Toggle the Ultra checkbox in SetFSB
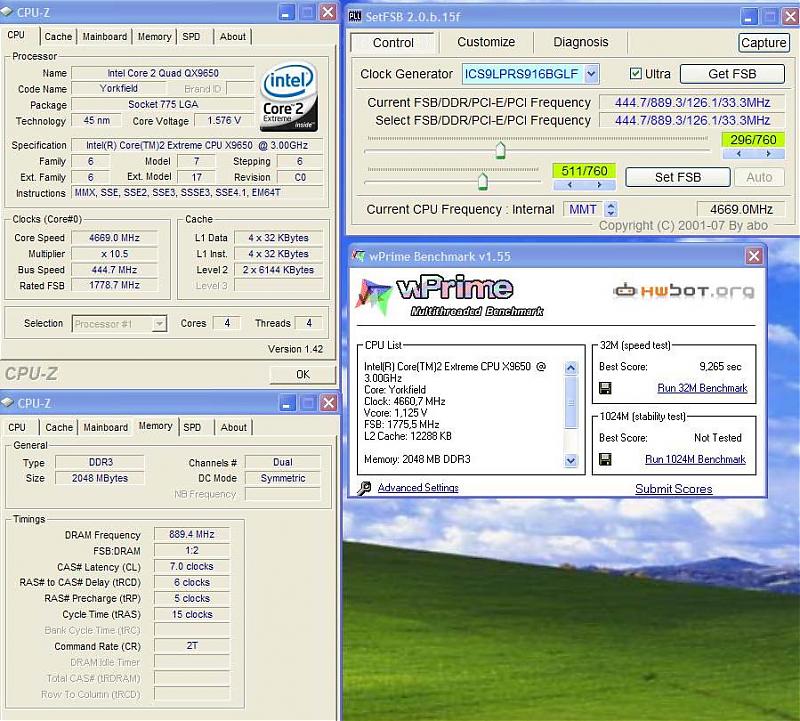Viewport: 800px width, 721px height. coord(635,73)
